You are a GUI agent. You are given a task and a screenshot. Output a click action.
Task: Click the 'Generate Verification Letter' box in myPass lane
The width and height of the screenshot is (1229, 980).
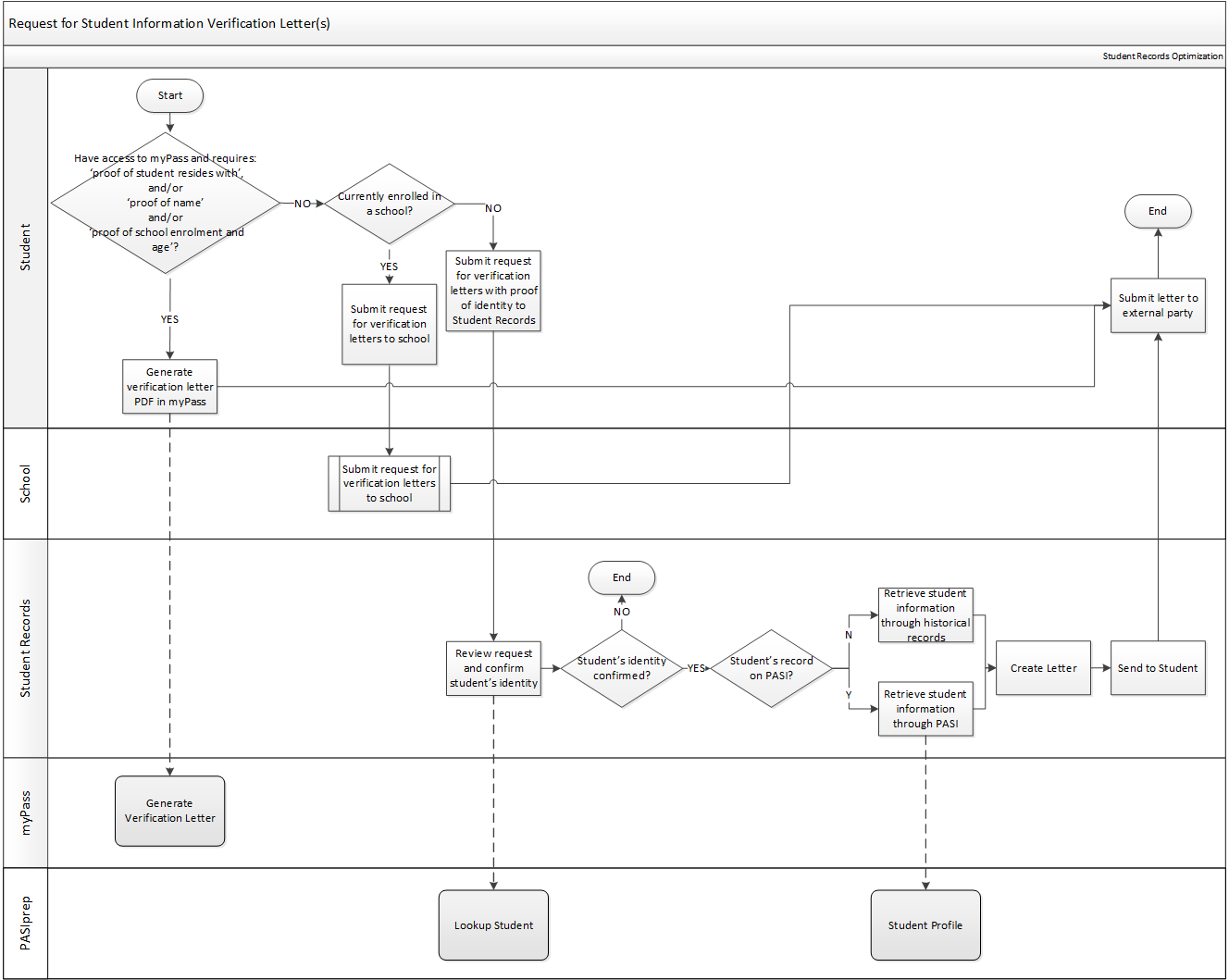[169, 811]
